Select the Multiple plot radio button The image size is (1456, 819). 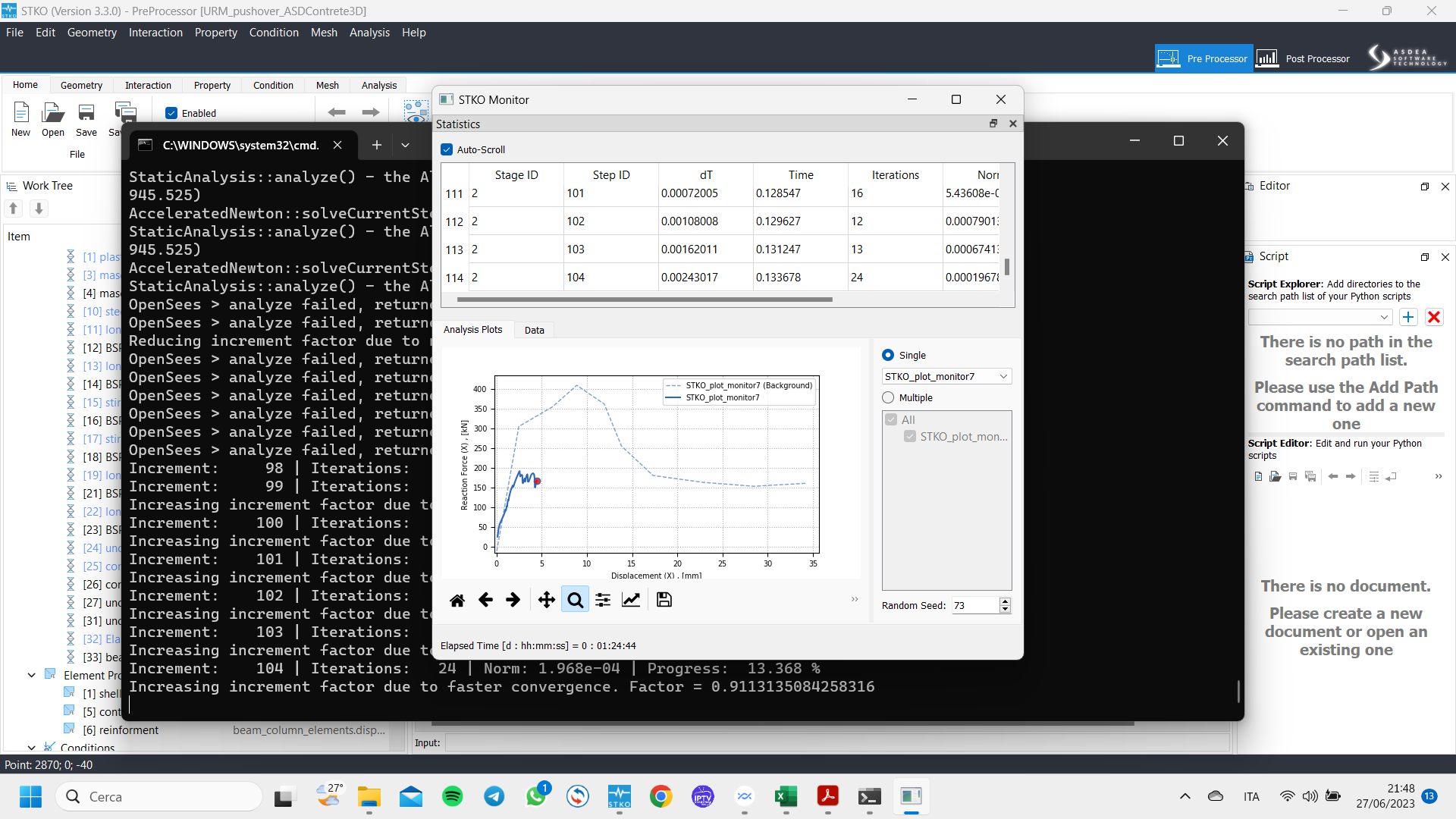[x=888, y=397]
